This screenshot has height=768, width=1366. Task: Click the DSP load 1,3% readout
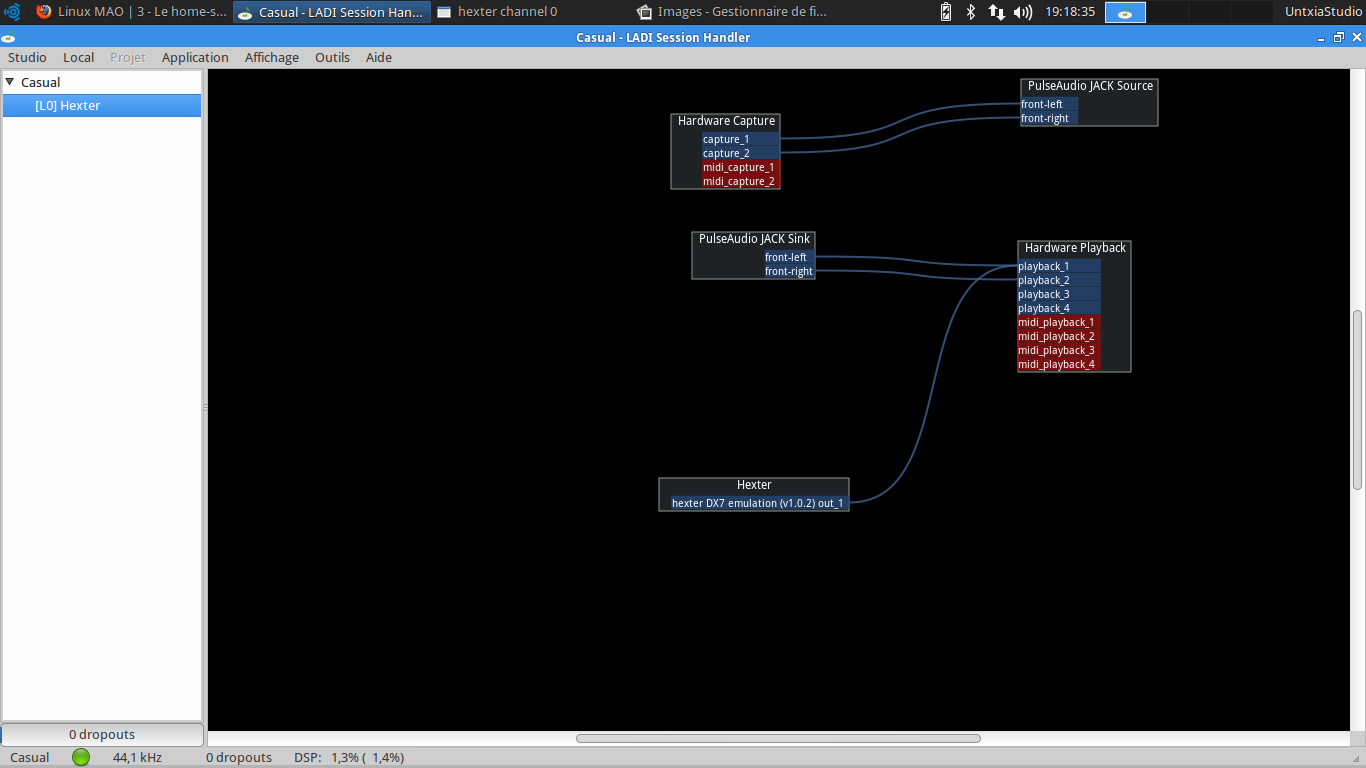349,757
